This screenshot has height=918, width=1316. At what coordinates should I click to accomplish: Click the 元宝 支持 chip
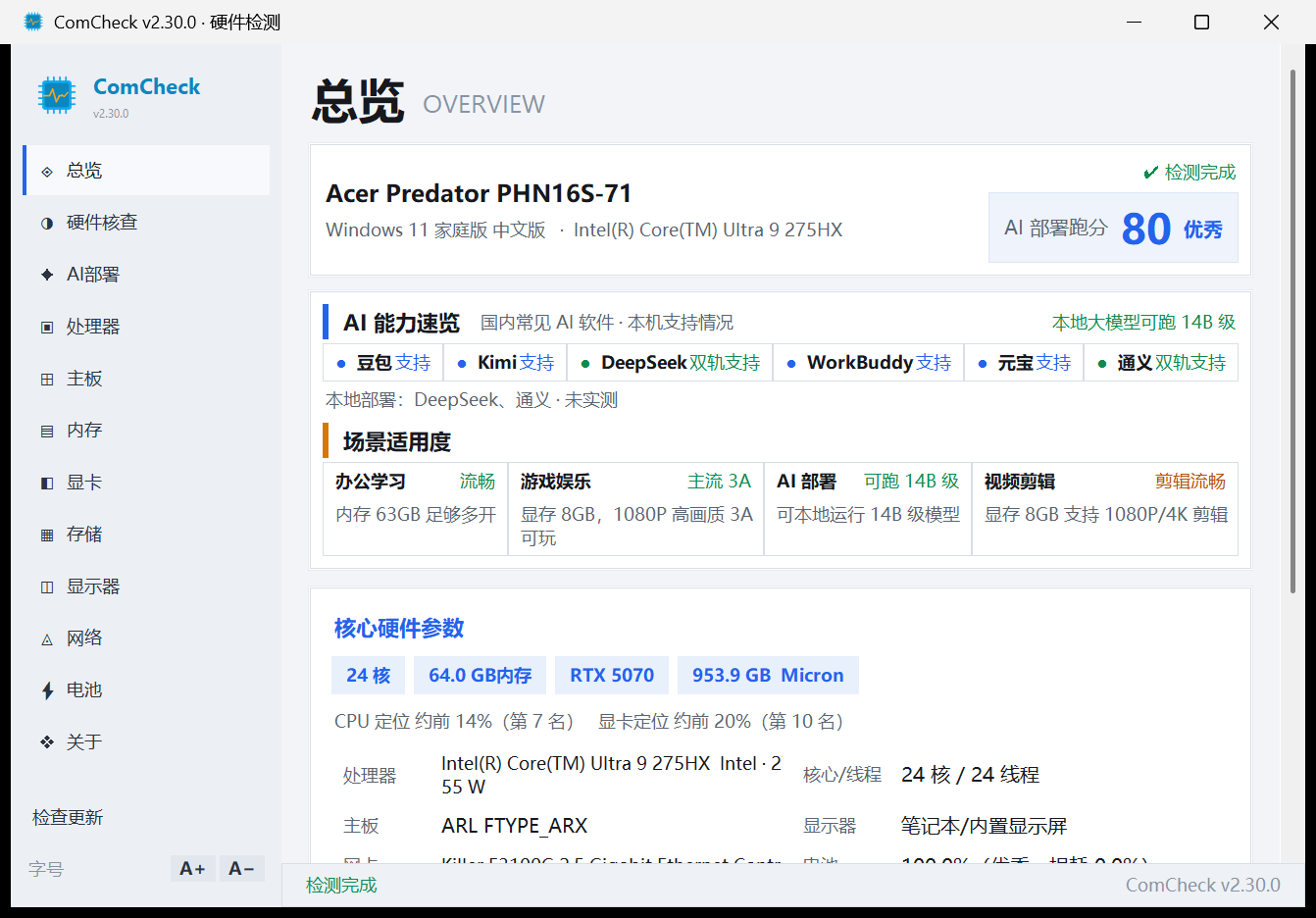tap(1024, 363)
